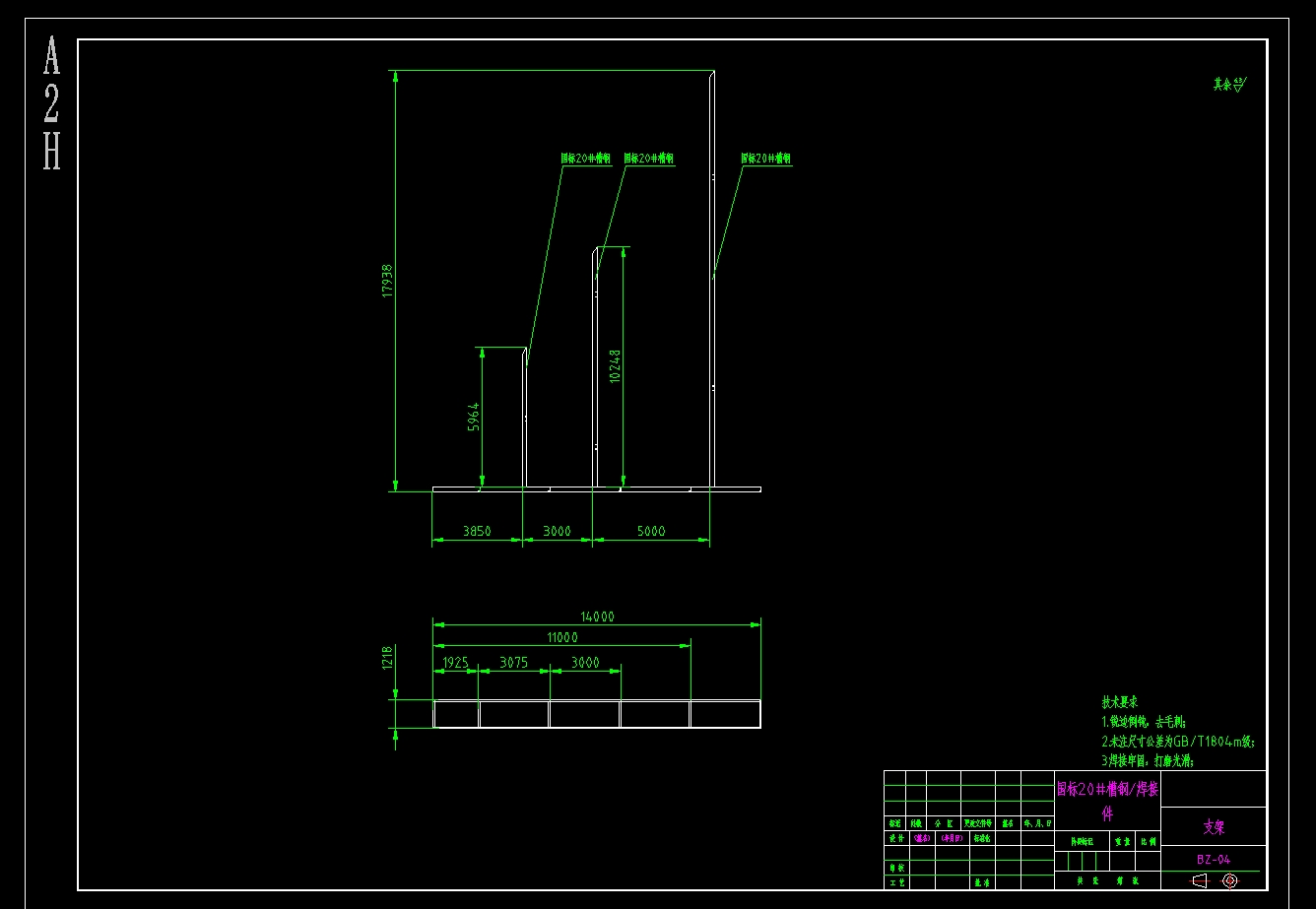Select the 3000 dimension between 3850 and 5000
Image resolution: width=1316 pixels, height=909 pixels.
(x=557, y=531)
